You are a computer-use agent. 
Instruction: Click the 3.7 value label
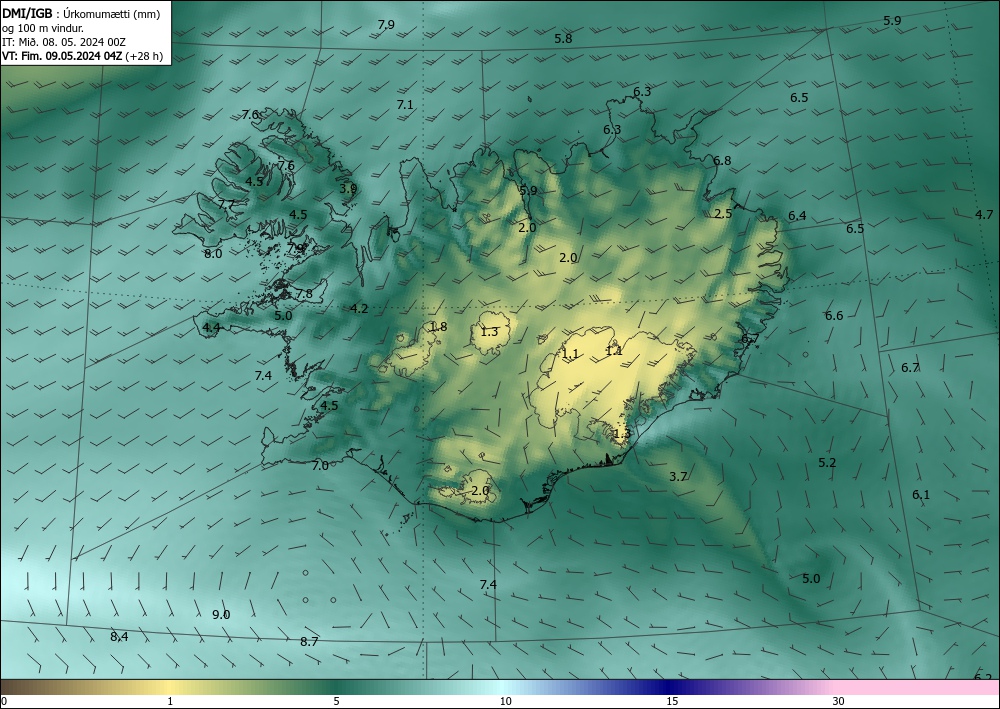pyautogui.click(x=679, y=476)
